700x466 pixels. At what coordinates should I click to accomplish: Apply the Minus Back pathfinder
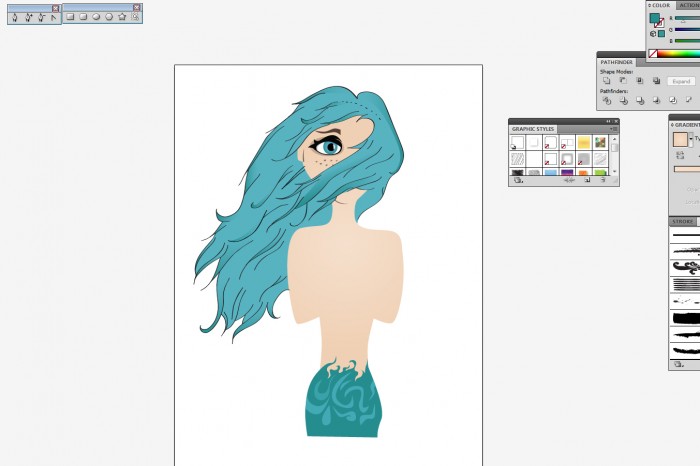tap(689, 100)
